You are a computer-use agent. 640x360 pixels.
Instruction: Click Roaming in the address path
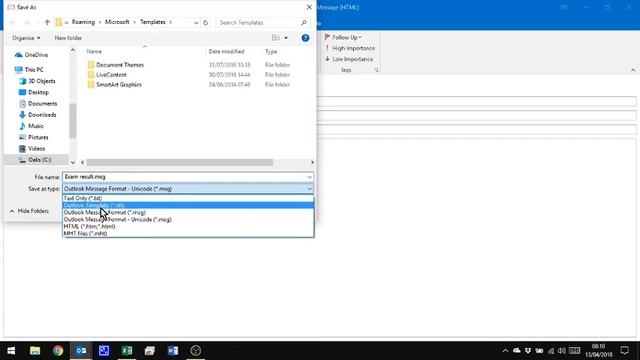[x=83, y=22]
